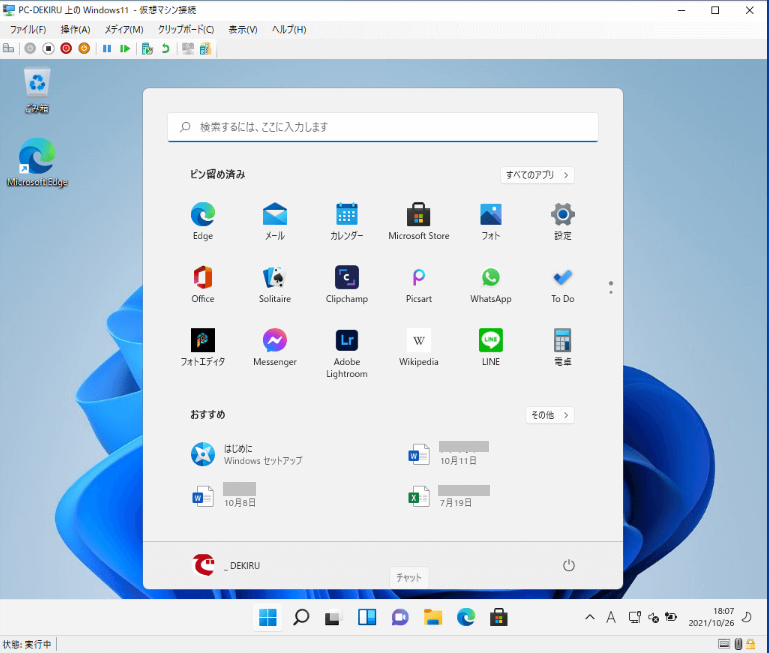Open Widgets from the taskbar
This screenshot has height=653, width=769.
367,617
